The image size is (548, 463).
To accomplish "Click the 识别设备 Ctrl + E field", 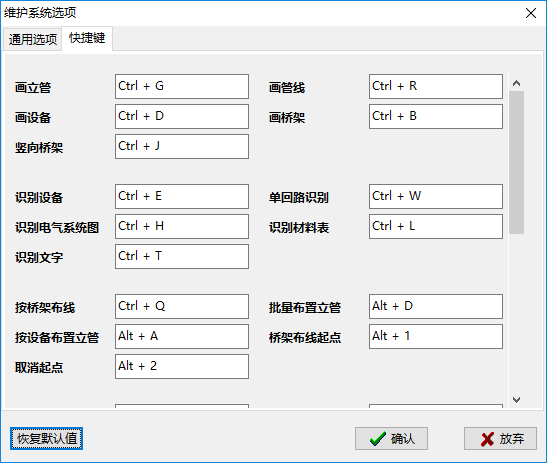I will 182,196.
